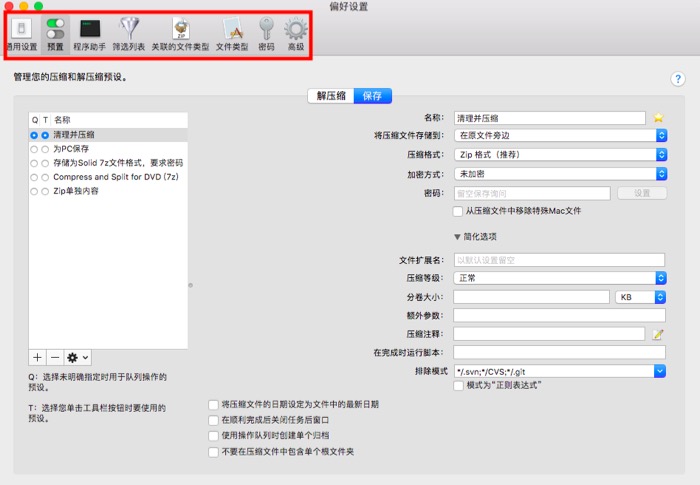This screenshot has width=700, height=485.
Task: Open the 文件类型 file types pane
Action: click(232, 34)
